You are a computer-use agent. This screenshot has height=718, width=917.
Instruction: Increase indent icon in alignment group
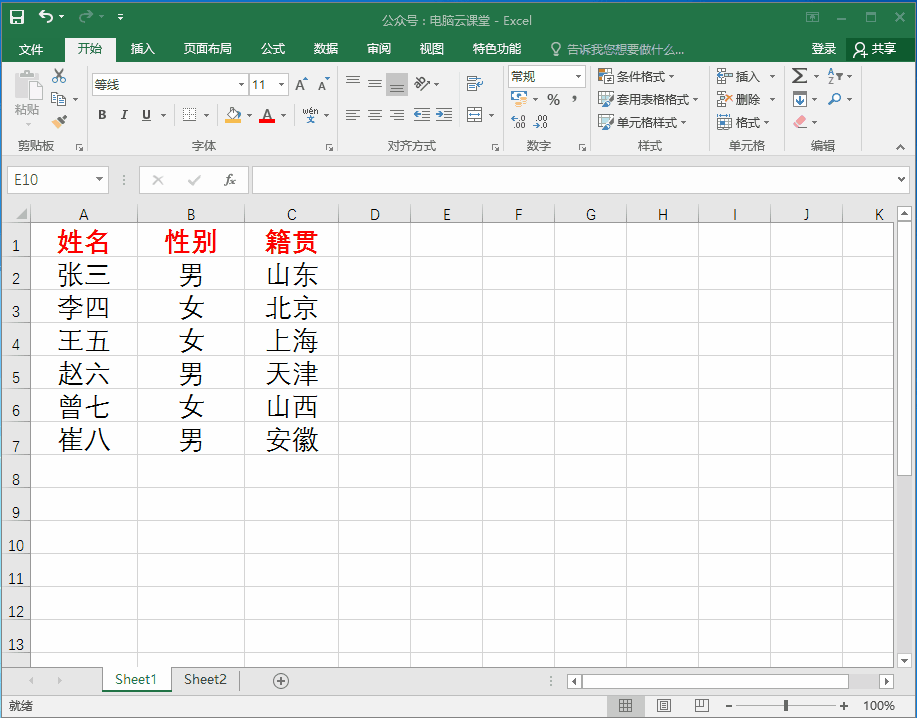click(444, 115)
